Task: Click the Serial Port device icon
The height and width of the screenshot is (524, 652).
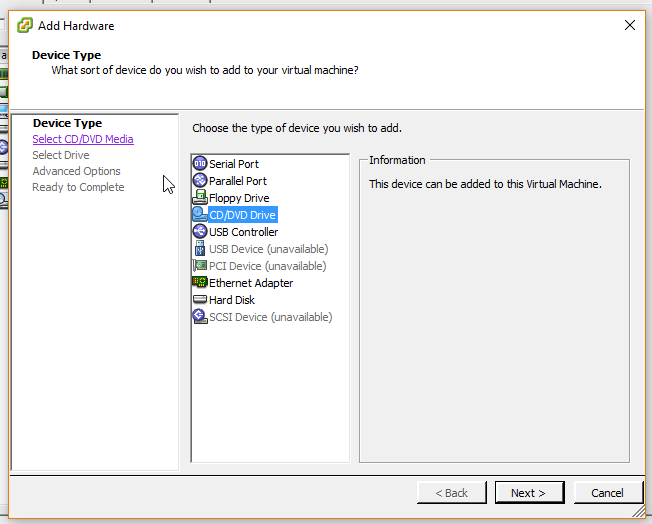Action: pos(200,164)
